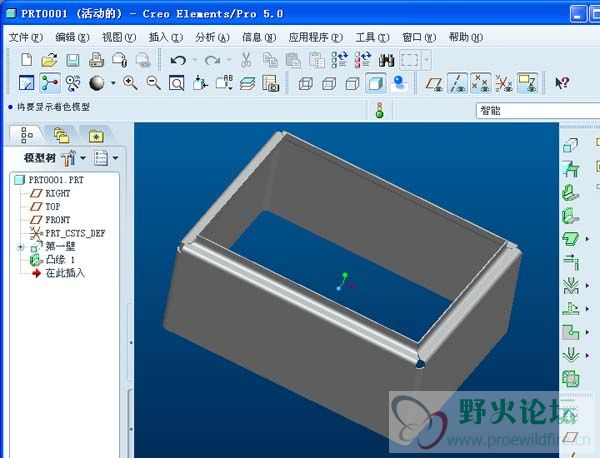Open the 工具 menu
Viewport: 600px width, 458px height.
(x=372, y=37)
